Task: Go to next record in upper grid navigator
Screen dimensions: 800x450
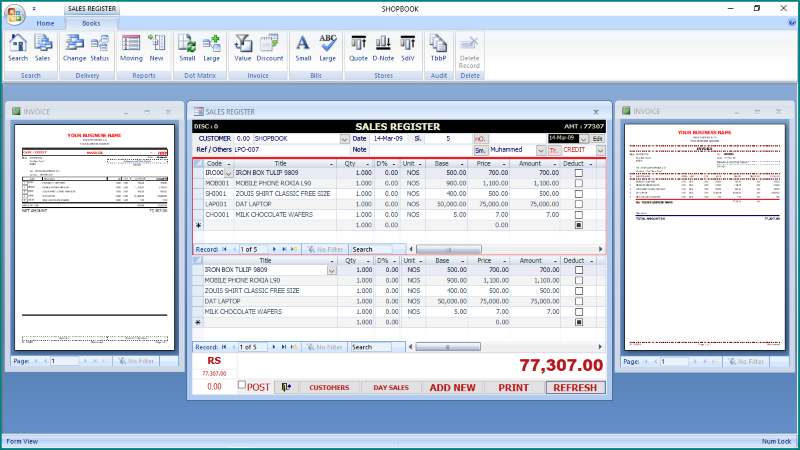Action: (x=274, y=249)
